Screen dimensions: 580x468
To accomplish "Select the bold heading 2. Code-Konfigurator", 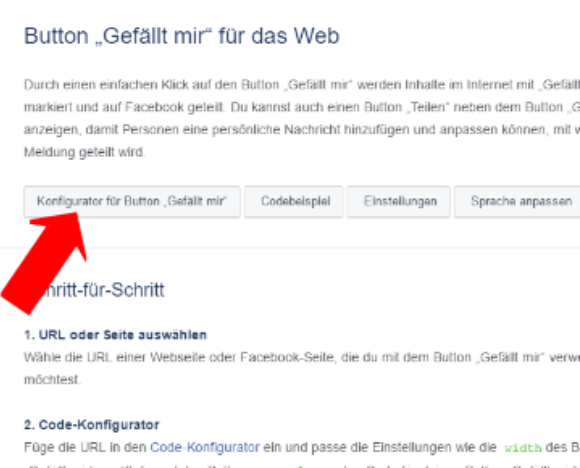I will 91,425.
